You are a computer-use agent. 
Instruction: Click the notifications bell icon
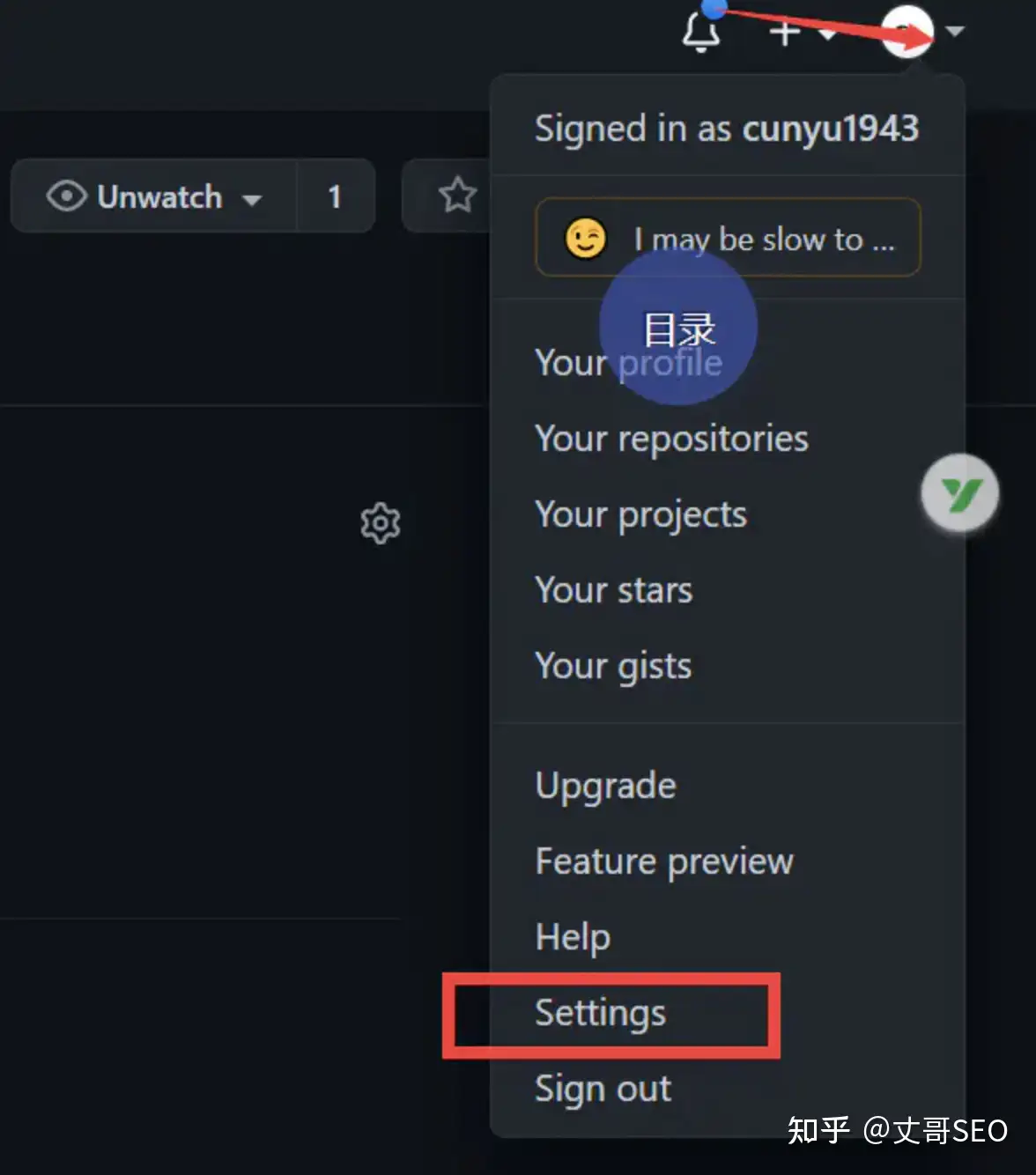coord(700,33)
